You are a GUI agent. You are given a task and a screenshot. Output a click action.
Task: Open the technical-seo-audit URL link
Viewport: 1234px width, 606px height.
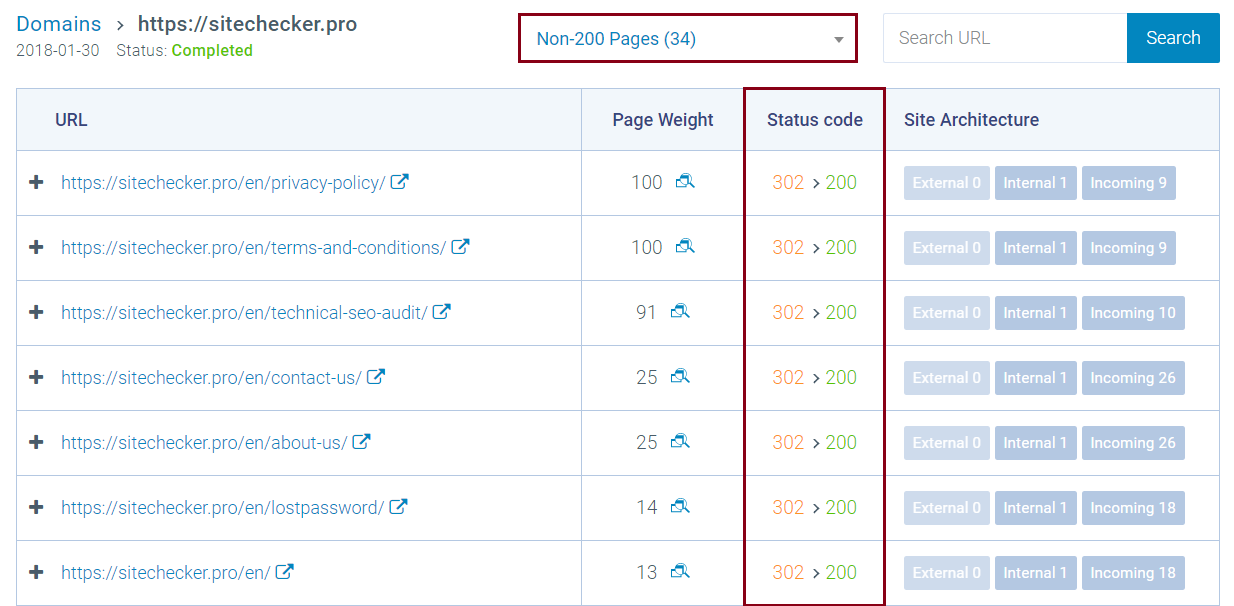pos(244,313)
